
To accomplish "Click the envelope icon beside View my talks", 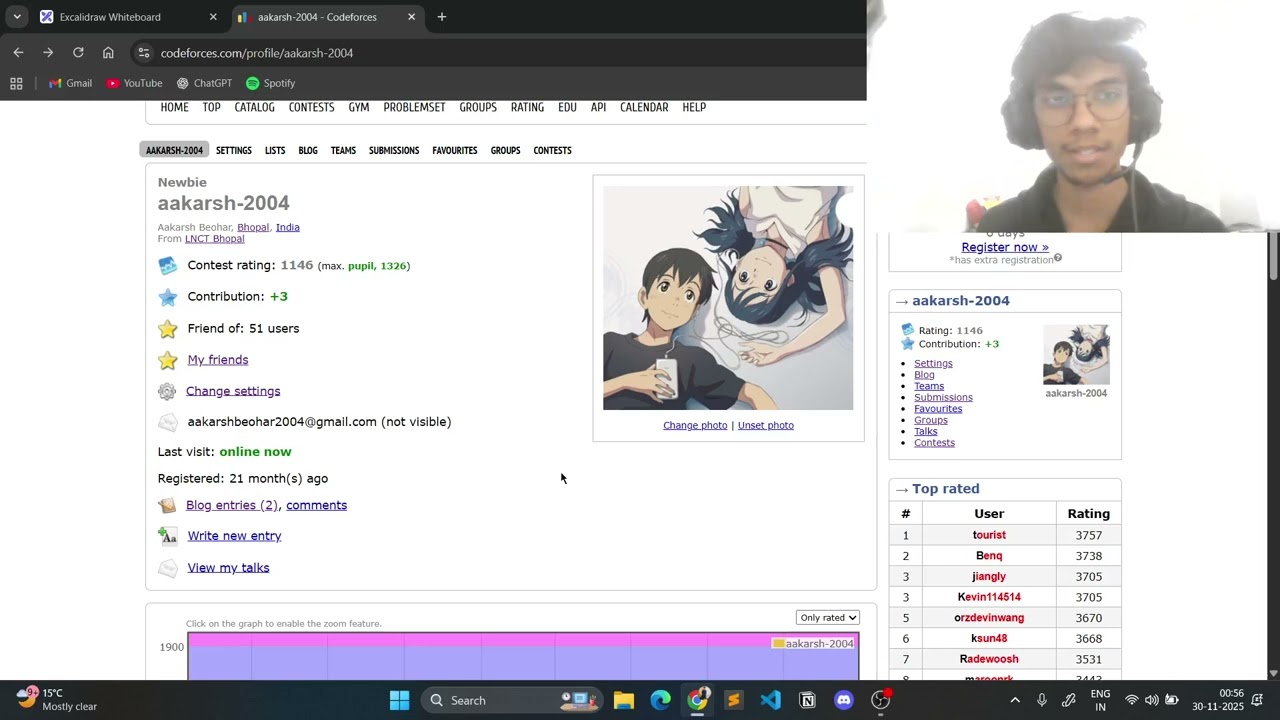I will coord(167,568).
